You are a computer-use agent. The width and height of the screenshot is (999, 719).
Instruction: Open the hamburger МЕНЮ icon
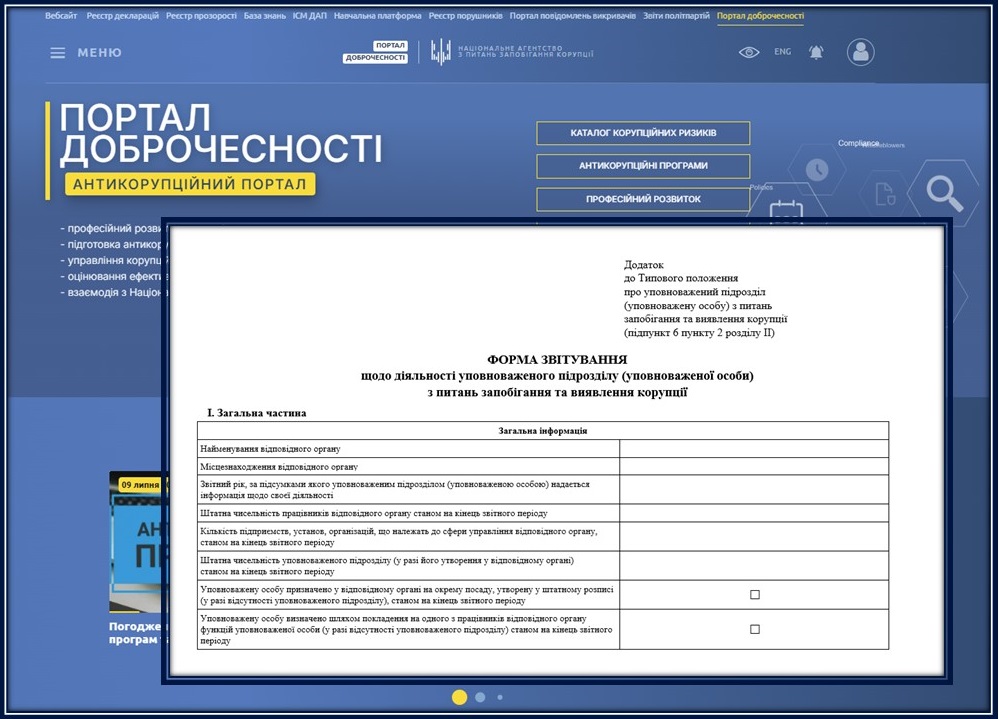58,53
